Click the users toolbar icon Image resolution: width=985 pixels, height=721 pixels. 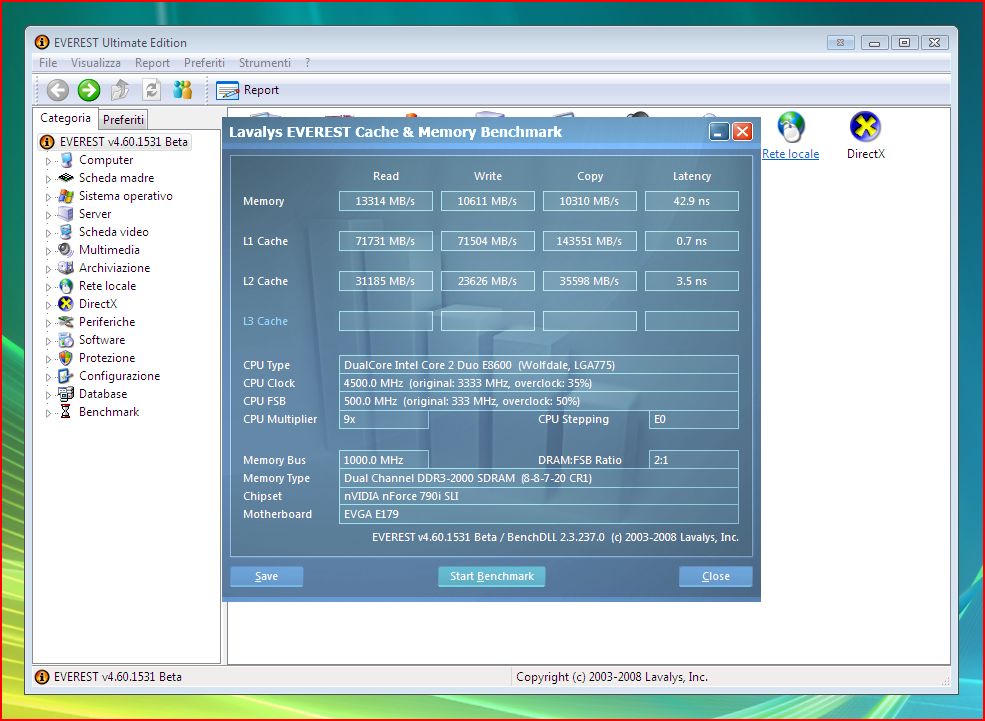(182, 90)
